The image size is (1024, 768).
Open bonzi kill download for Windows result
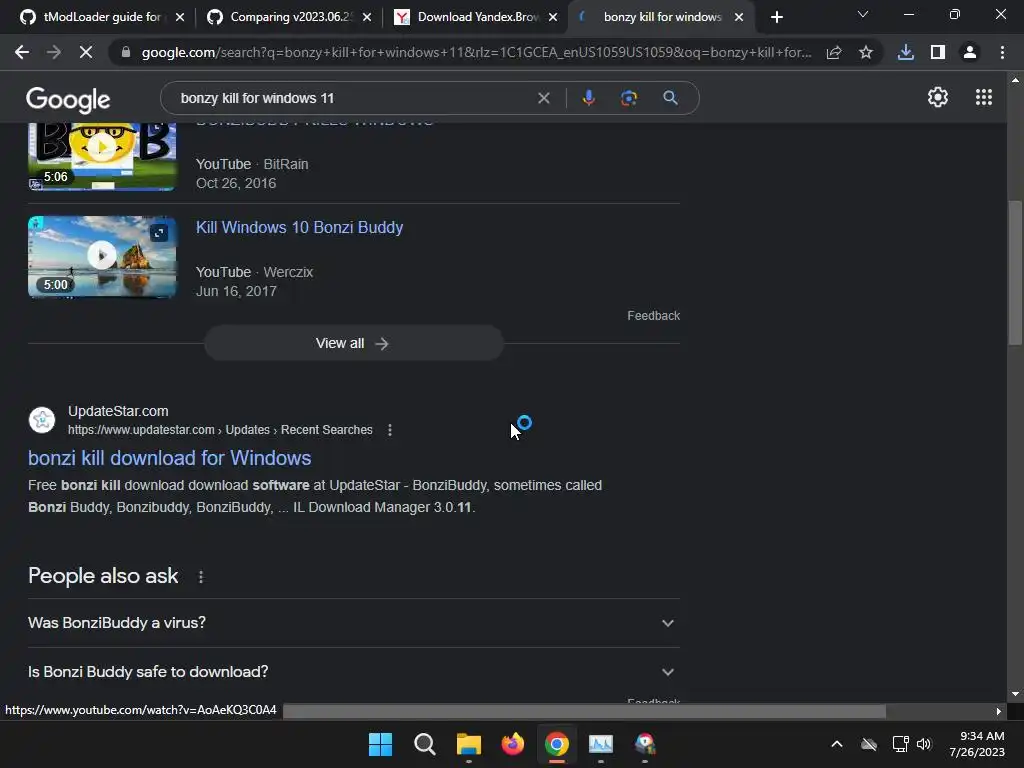tap(170, 458)
